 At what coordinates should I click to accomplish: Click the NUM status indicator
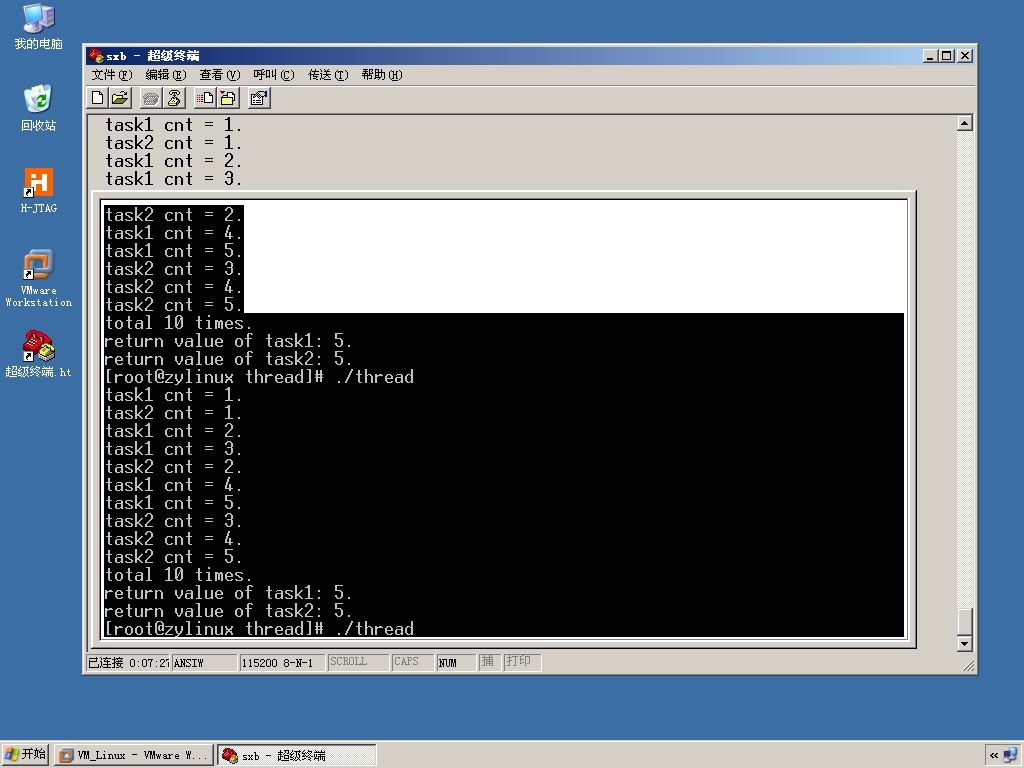pos(456,662)
